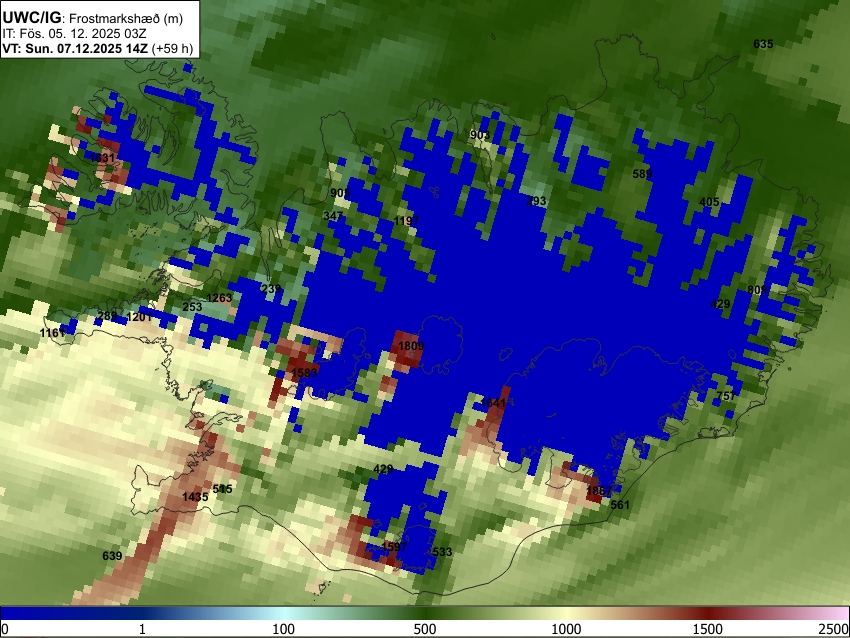Click the 2500 tick on the color scale

click(x=835, y=629)
